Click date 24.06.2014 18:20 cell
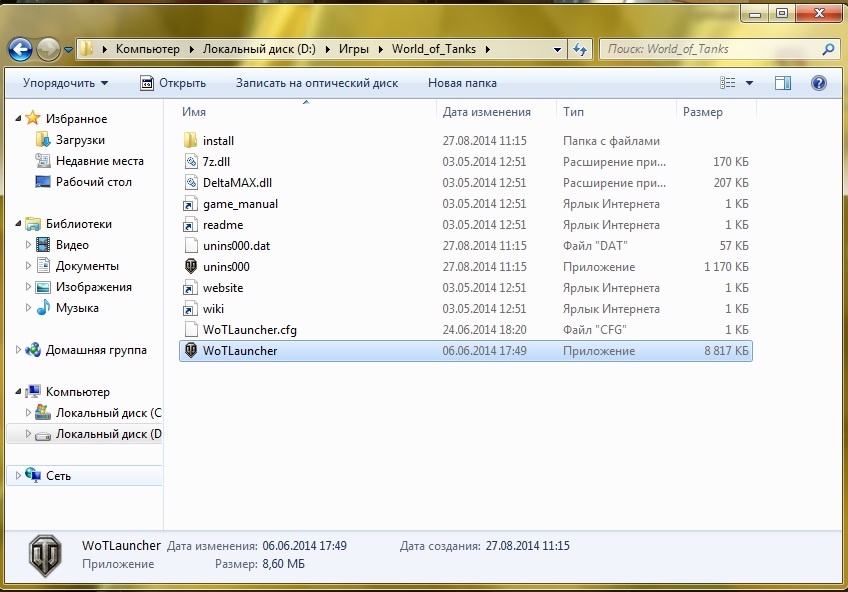Image resolution: width=848 pixels, height=592 pixels. pyautogui.click(x=484, y=330)
